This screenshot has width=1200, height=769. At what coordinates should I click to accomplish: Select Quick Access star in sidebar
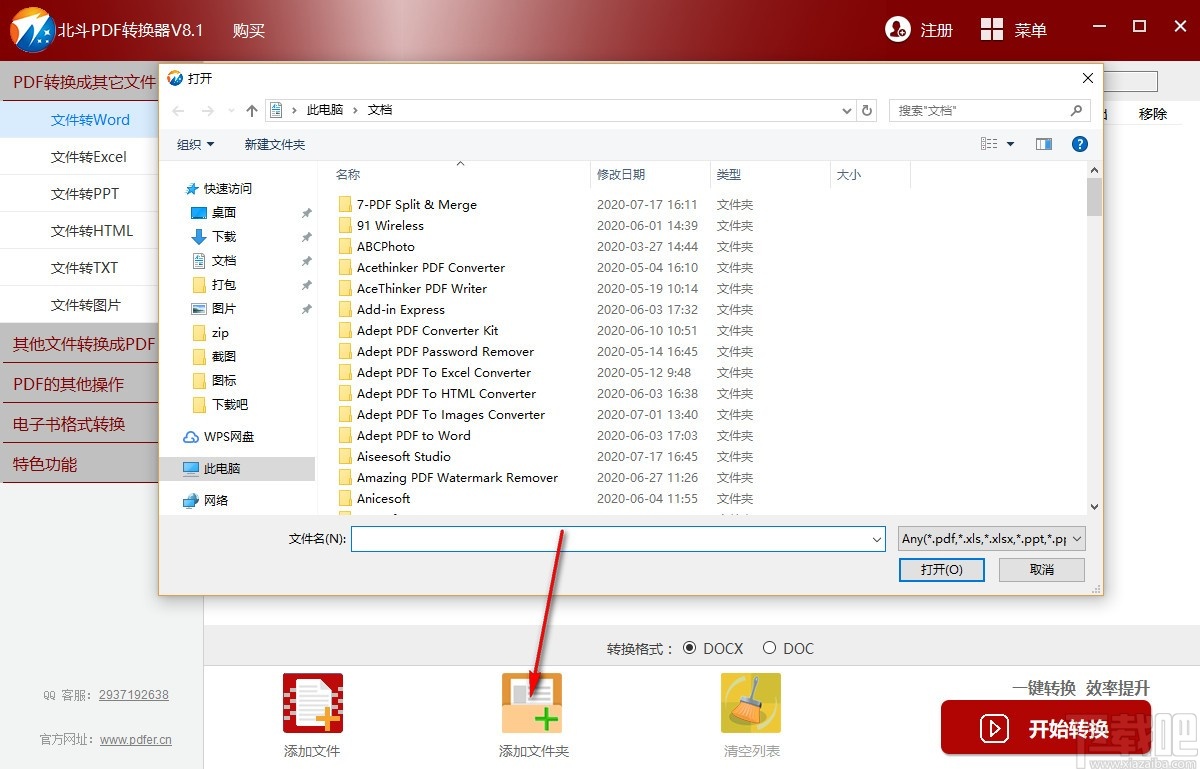192,188
